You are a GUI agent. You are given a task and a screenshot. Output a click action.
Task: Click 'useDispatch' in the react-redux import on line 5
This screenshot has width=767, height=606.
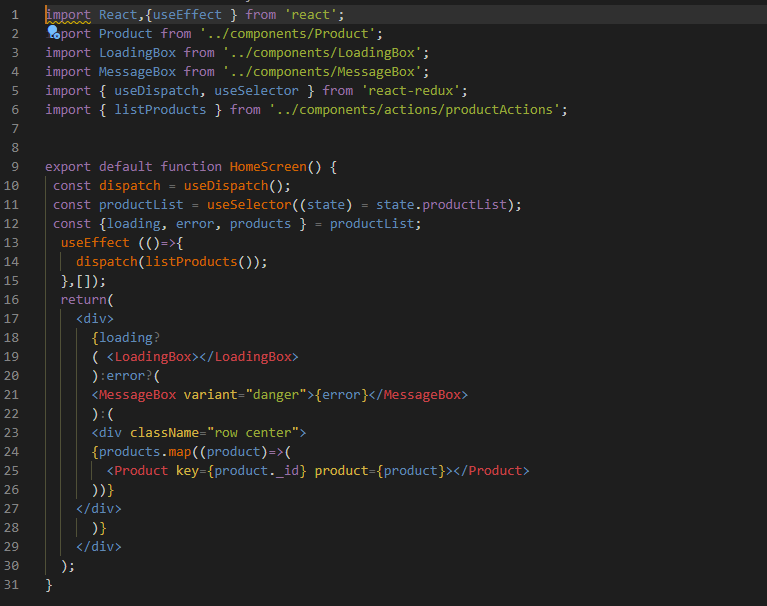click(157, 91)
